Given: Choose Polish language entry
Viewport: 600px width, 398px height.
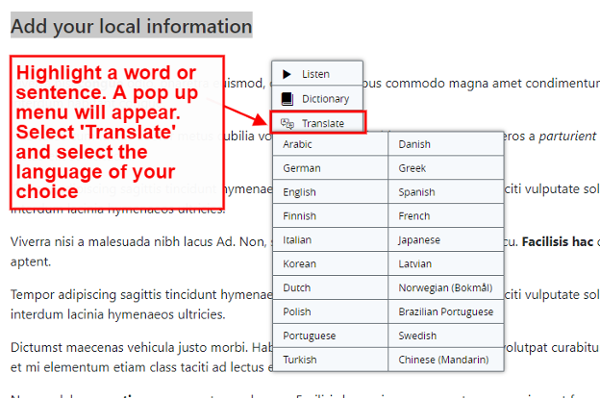Looking at the screenshot, I should [x=330, y=312].
